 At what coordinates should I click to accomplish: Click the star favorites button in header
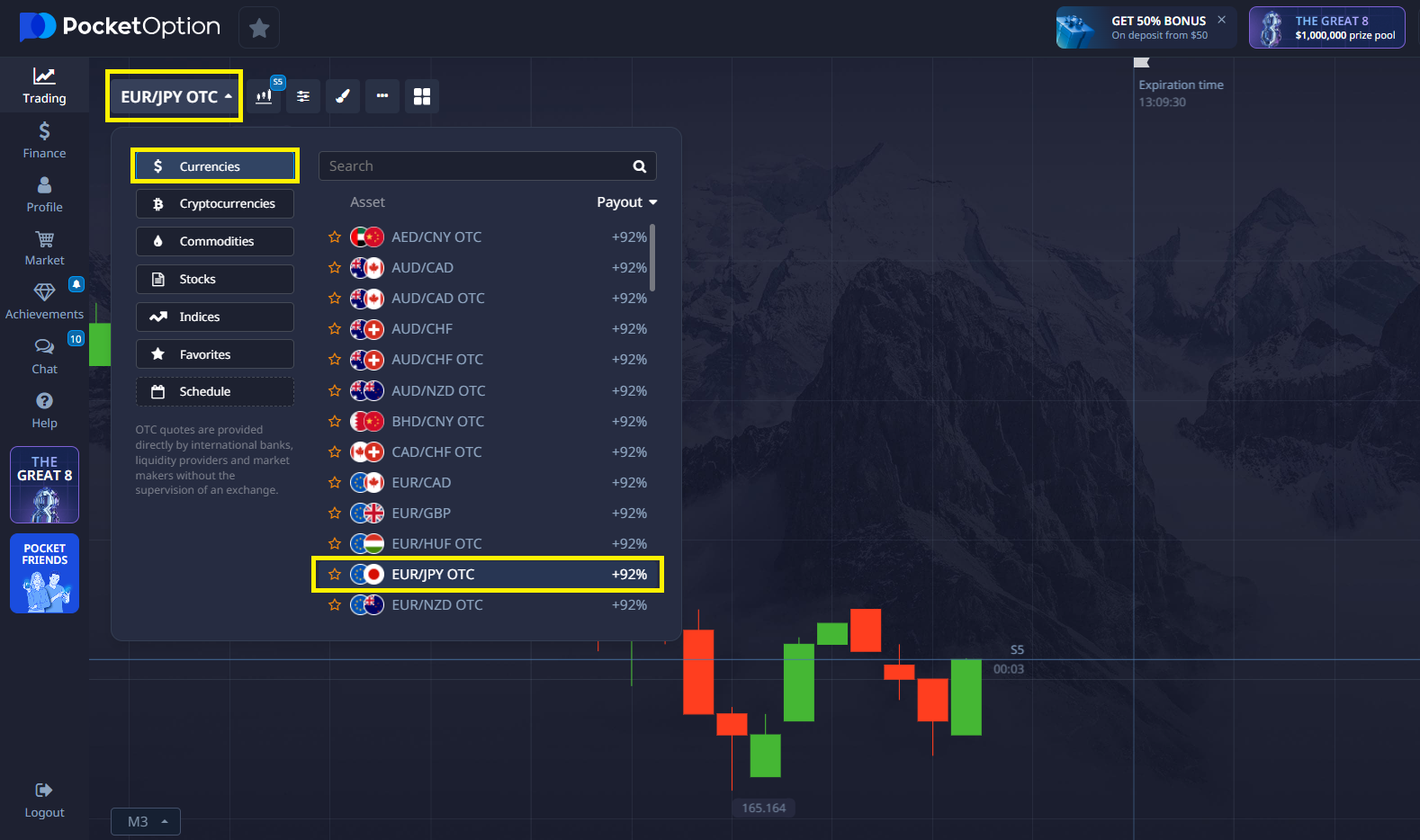click(x=259, y=28)
